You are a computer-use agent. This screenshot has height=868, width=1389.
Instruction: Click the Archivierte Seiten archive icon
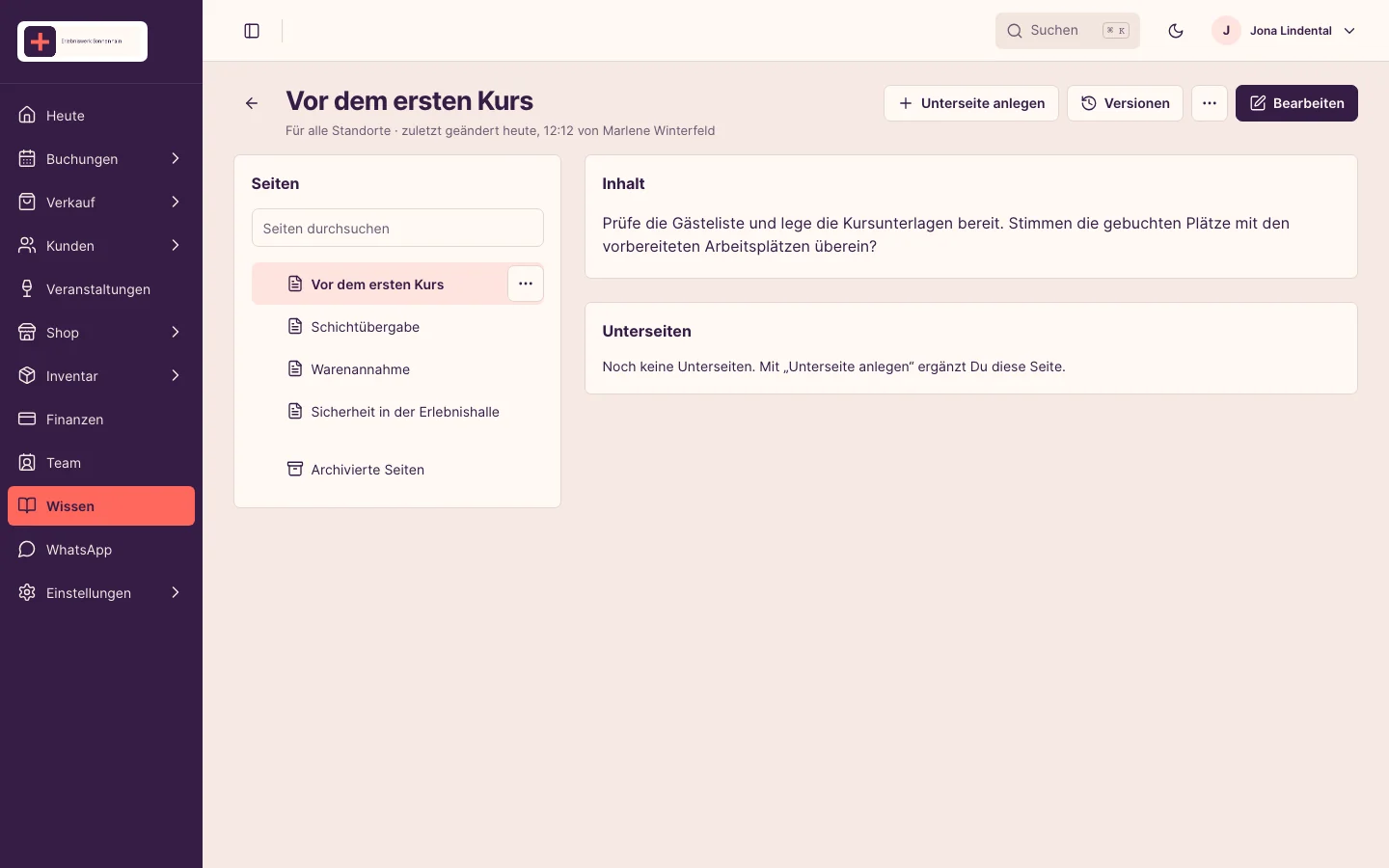(x=295, y=469)
